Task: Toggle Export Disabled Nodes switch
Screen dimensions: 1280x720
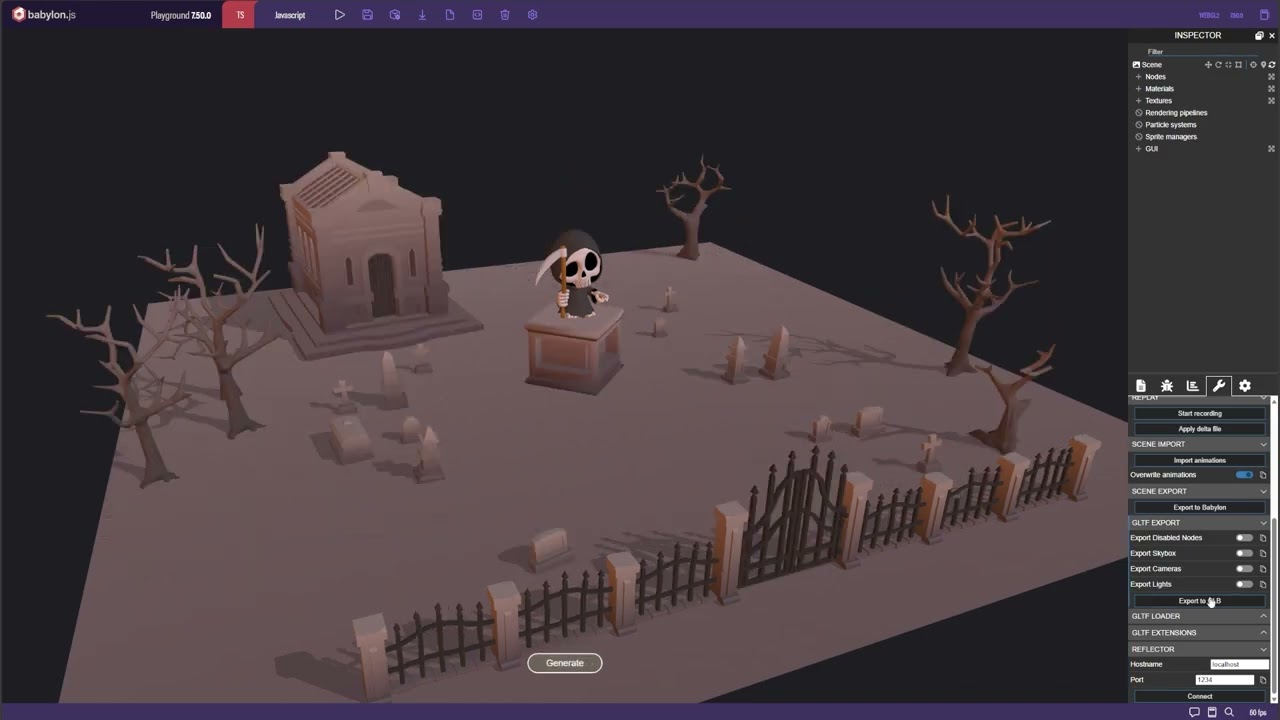Action: click(1244, 538)
